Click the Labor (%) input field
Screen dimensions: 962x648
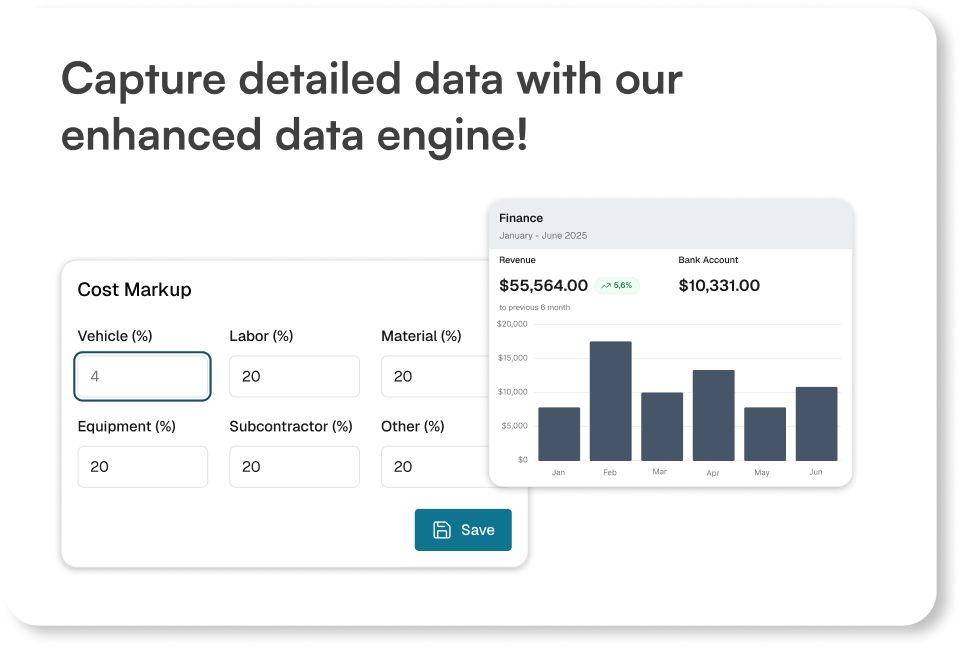point(294,377)
